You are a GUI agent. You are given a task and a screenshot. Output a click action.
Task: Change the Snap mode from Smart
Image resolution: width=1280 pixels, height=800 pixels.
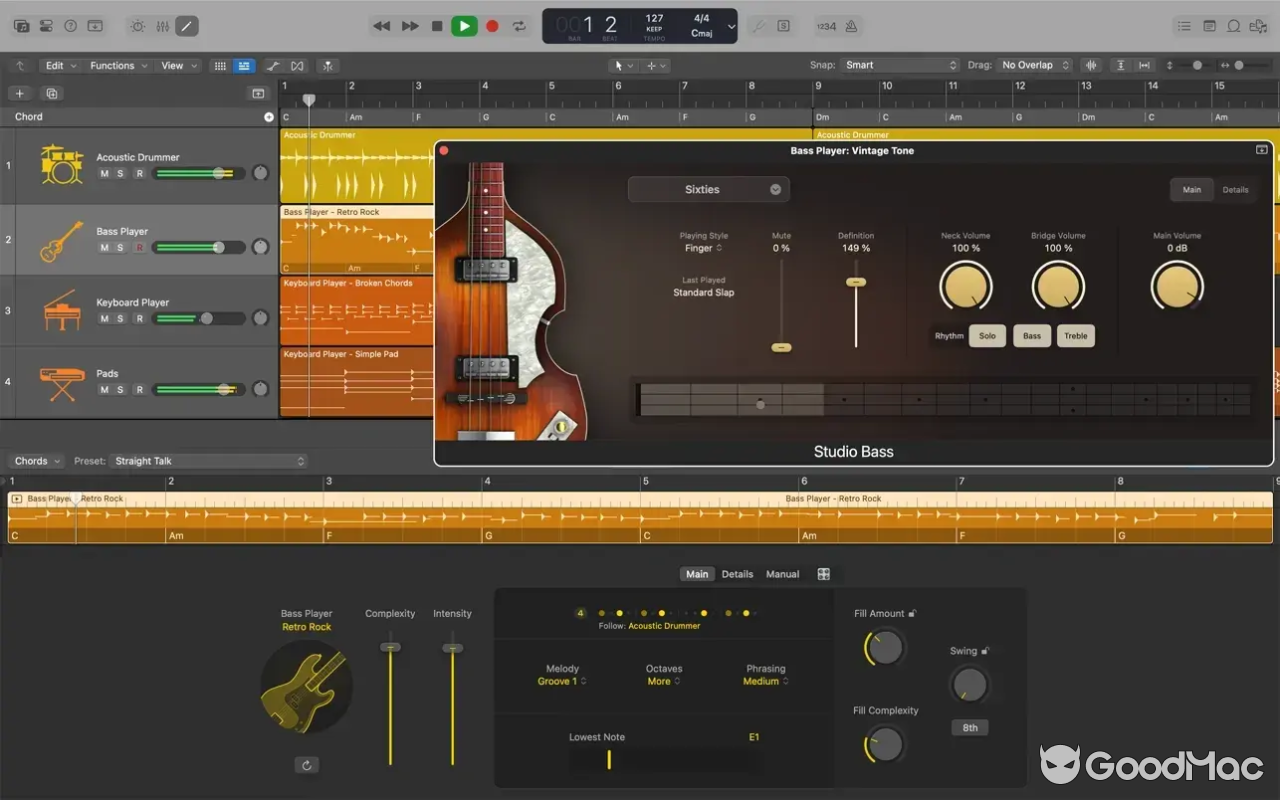[x=900, y=64]
